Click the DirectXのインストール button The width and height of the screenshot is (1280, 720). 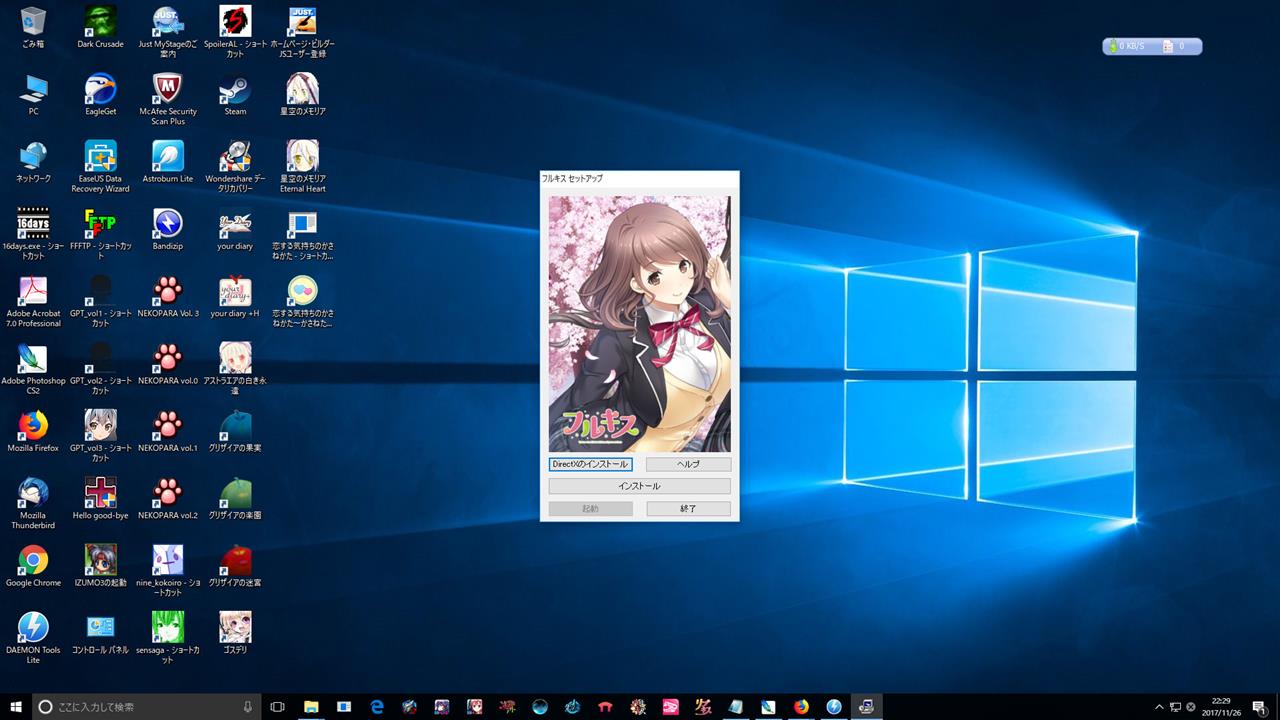591,464
